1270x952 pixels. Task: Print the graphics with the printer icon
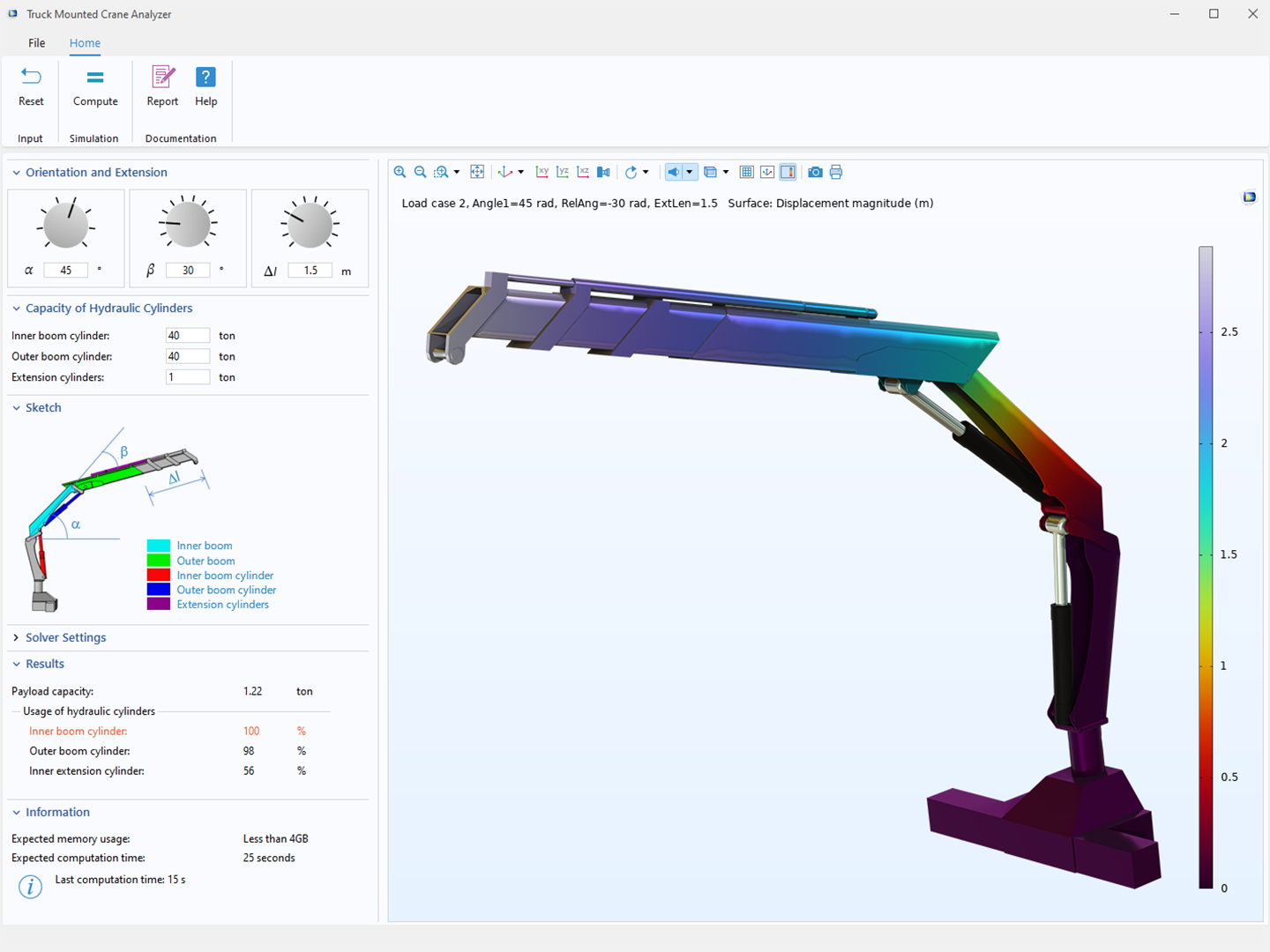click(x=836, y=172)
